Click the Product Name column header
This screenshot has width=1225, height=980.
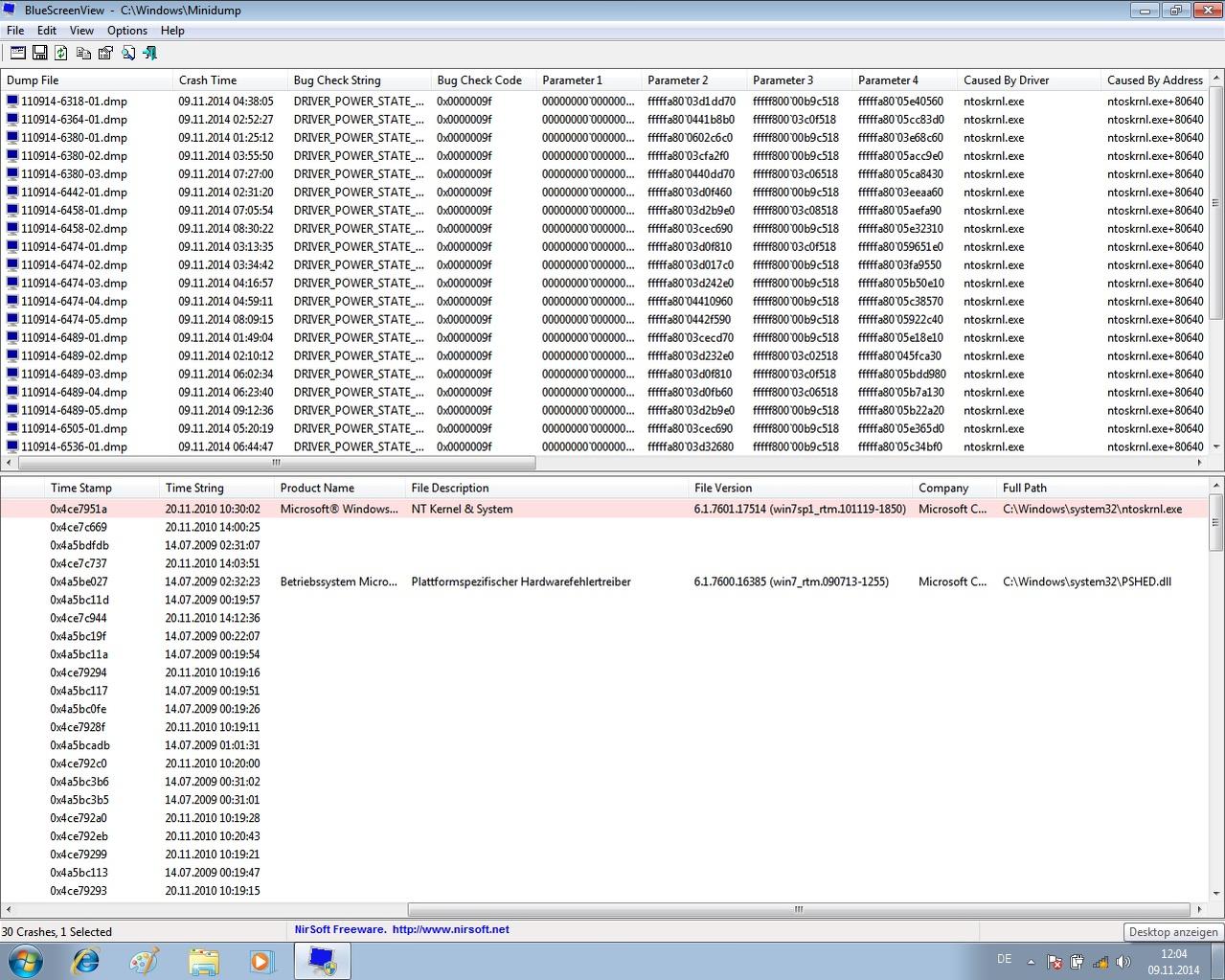click(340, 488)
